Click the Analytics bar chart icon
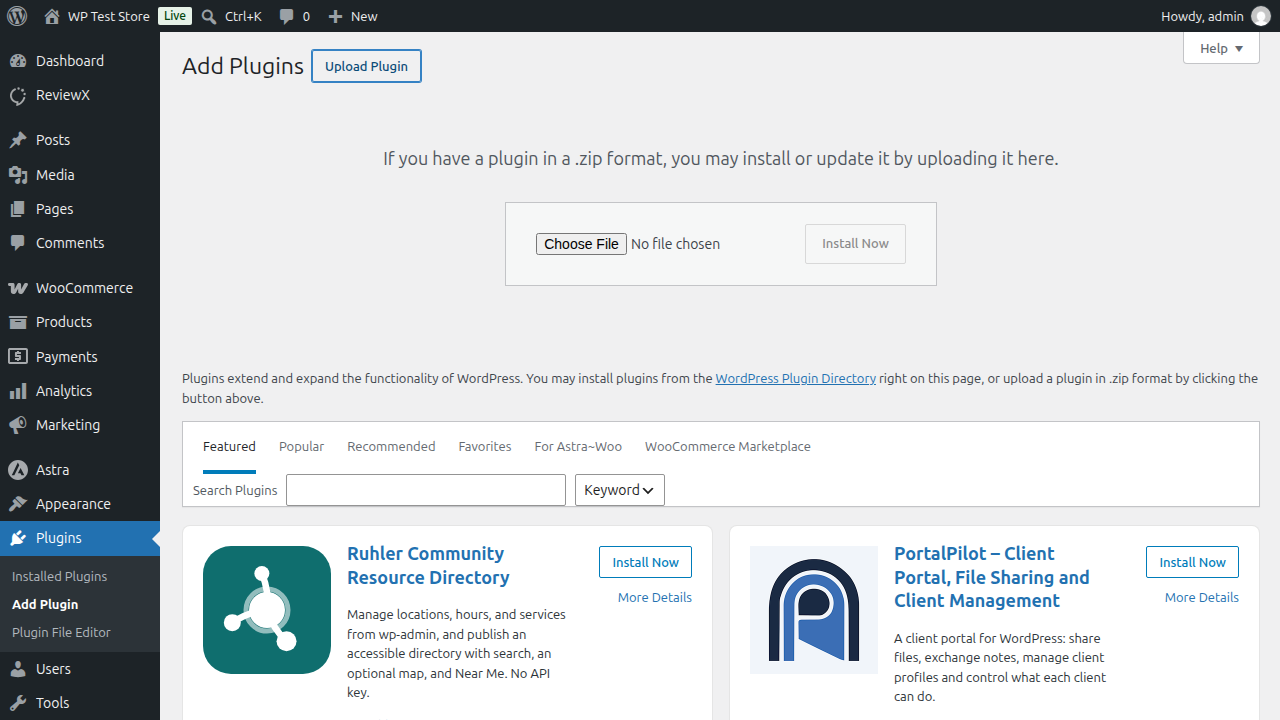 pyautogui.click(x=18, y=391)
